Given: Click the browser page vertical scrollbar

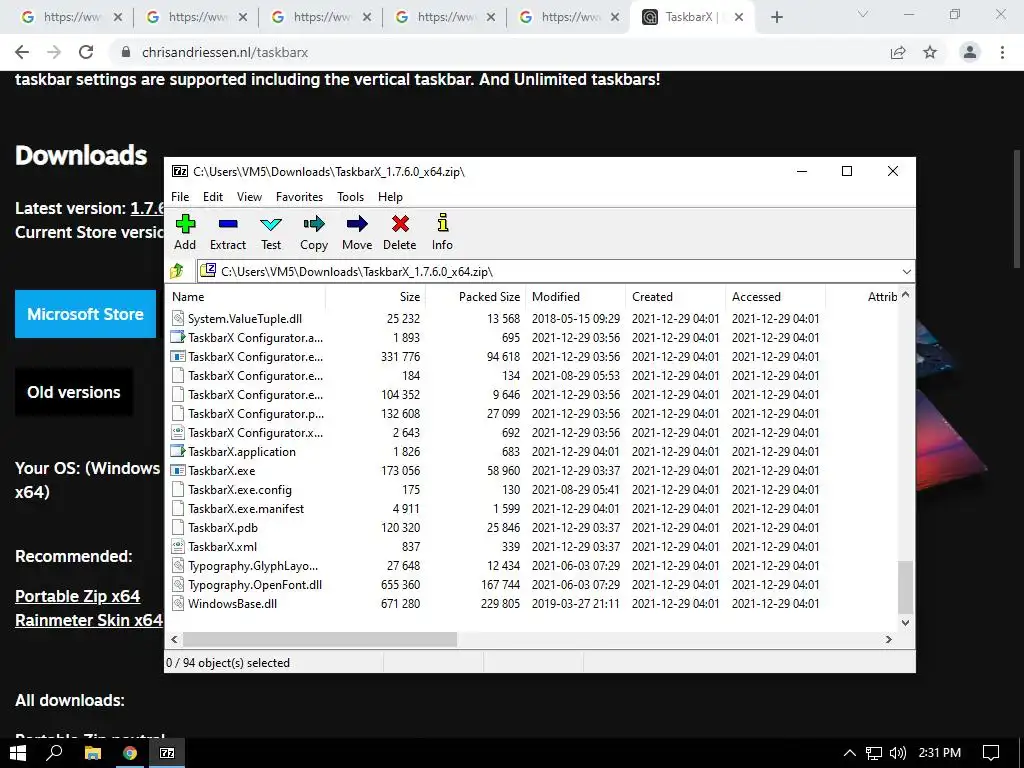Looking at the screenshot, I should [1017, 209].
